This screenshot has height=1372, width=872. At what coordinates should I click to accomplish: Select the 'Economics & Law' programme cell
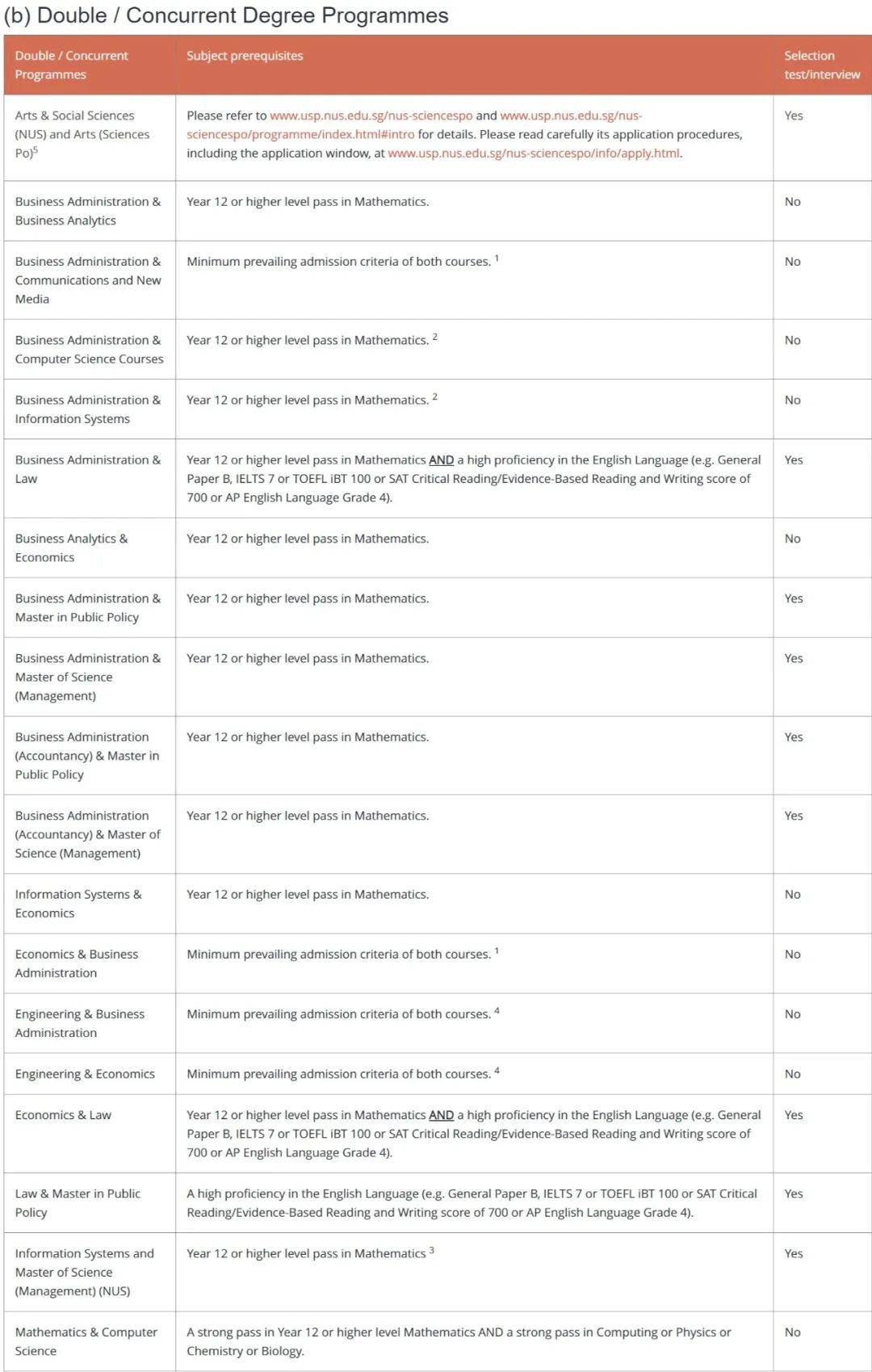[x=63, y=1115]
